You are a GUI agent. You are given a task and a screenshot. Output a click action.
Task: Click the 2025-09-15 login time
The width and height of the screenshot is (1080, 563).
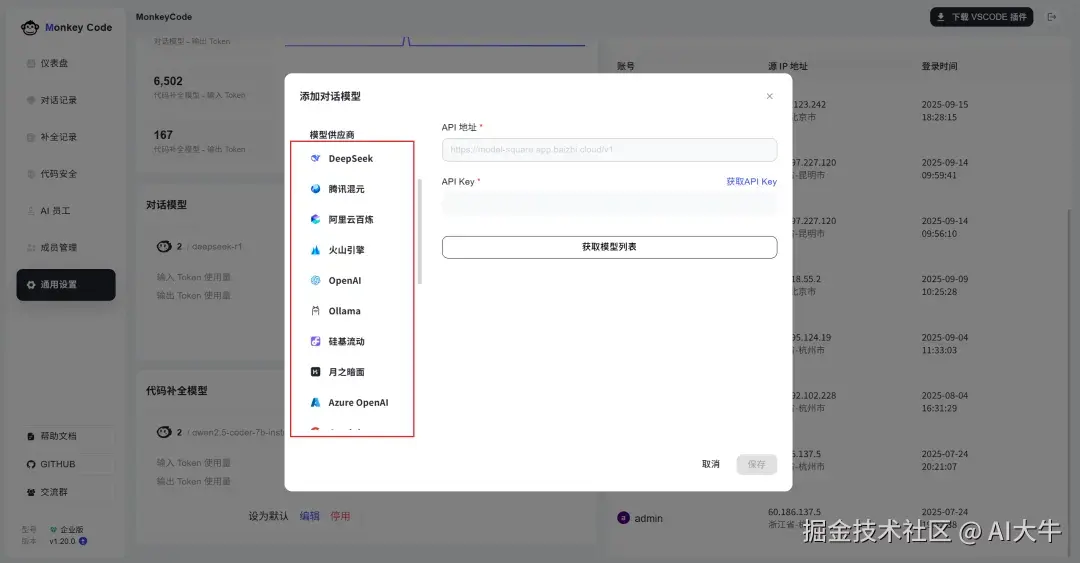click(944, 105)
